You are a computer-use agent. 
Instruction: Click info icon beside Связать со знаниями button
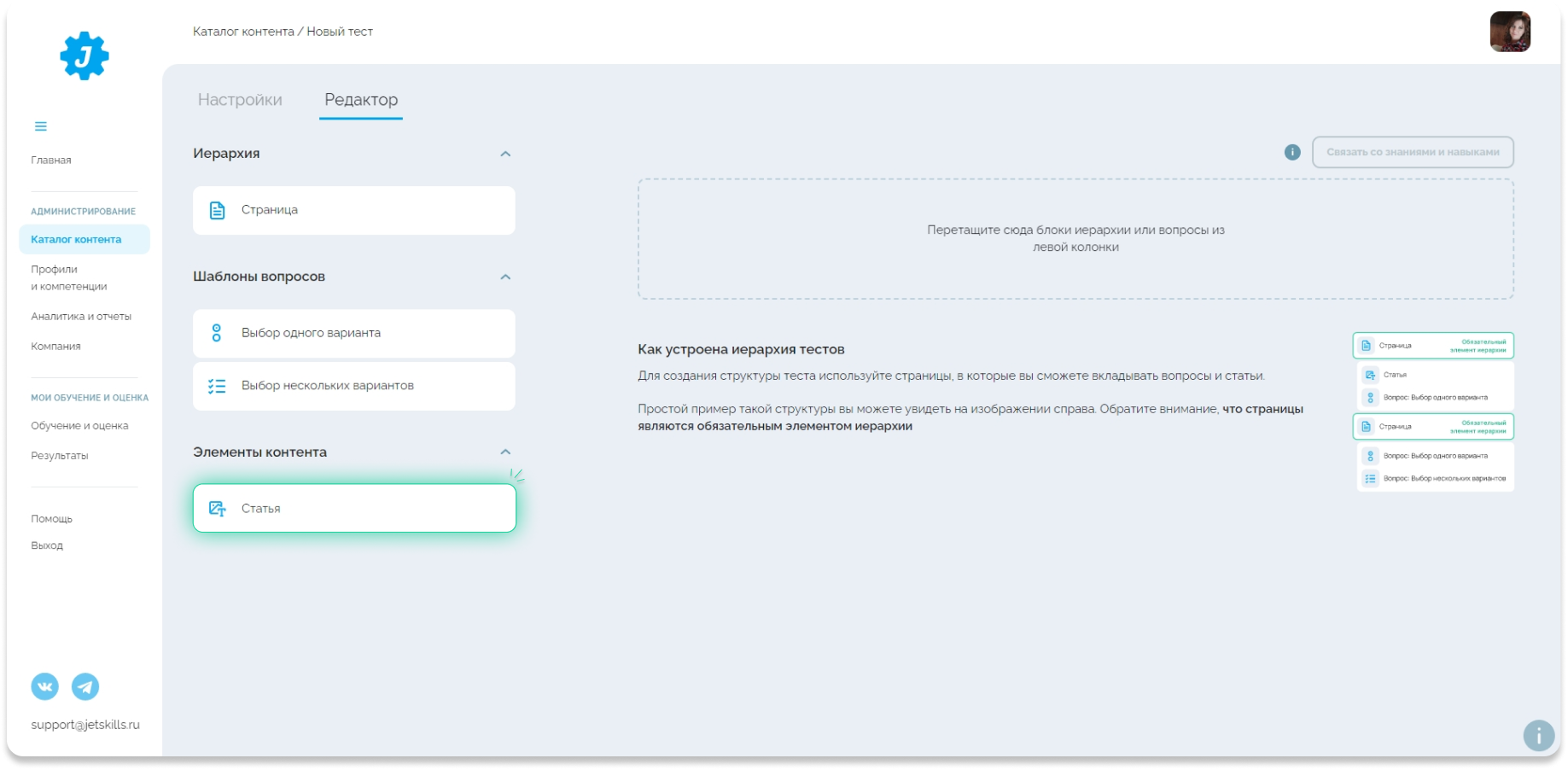1292,152
